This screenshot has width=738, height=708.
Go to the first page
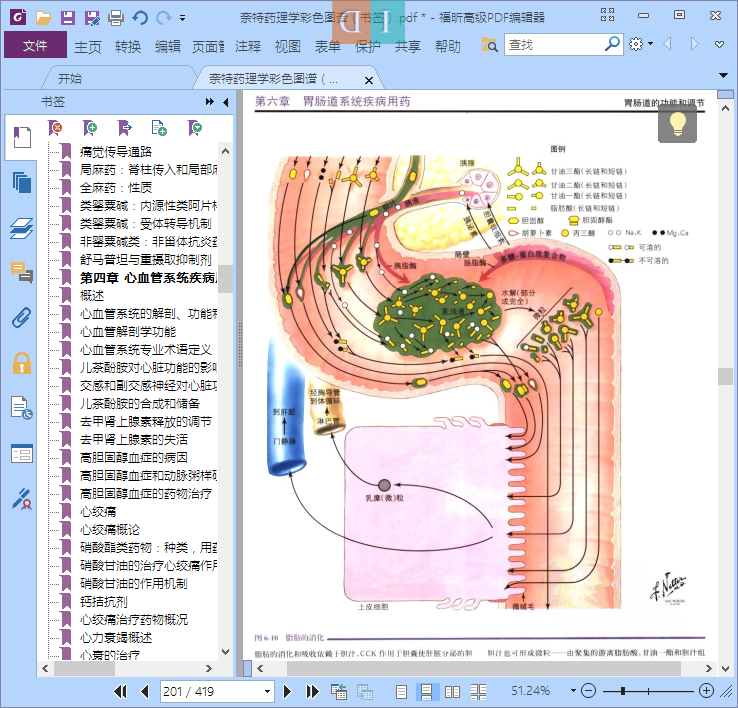point(120,691)
